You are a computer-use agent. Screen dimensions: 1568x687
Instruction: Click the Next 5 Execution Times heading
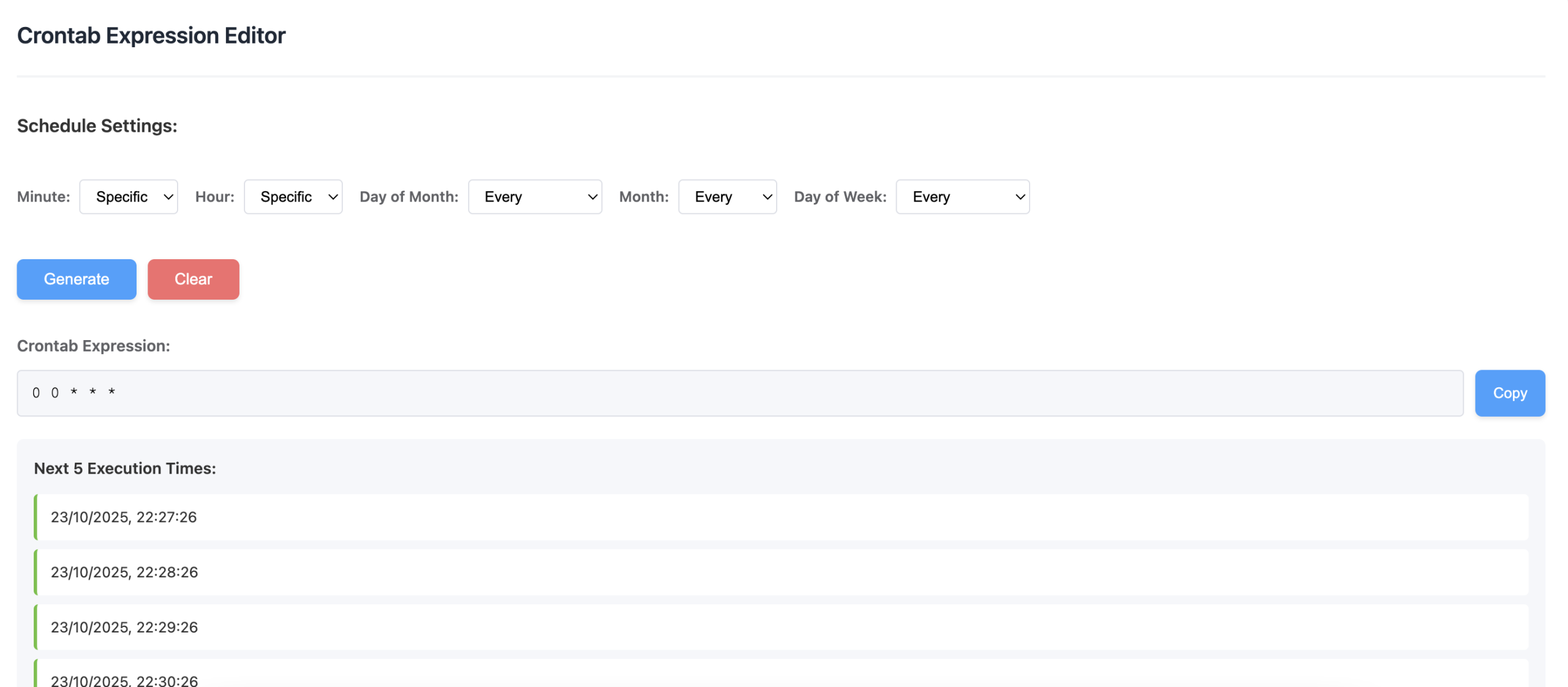125,468
